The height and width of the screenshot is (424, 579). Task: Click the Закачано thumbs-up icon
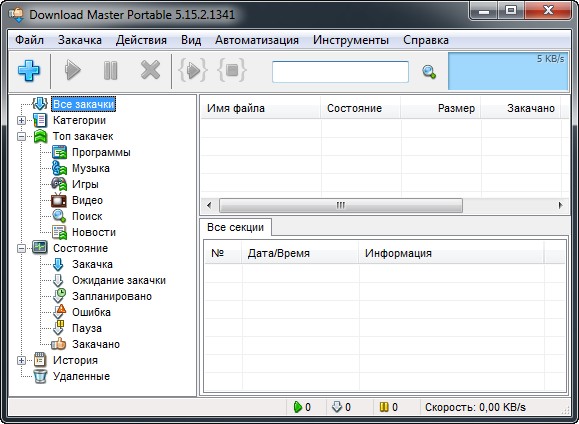tap(59, 344)
